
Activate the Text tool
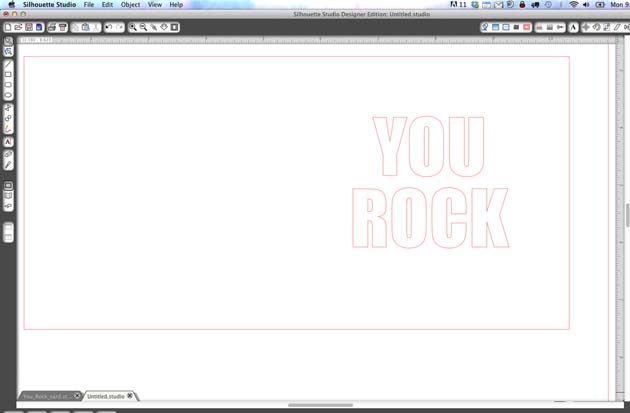[8, 142]
